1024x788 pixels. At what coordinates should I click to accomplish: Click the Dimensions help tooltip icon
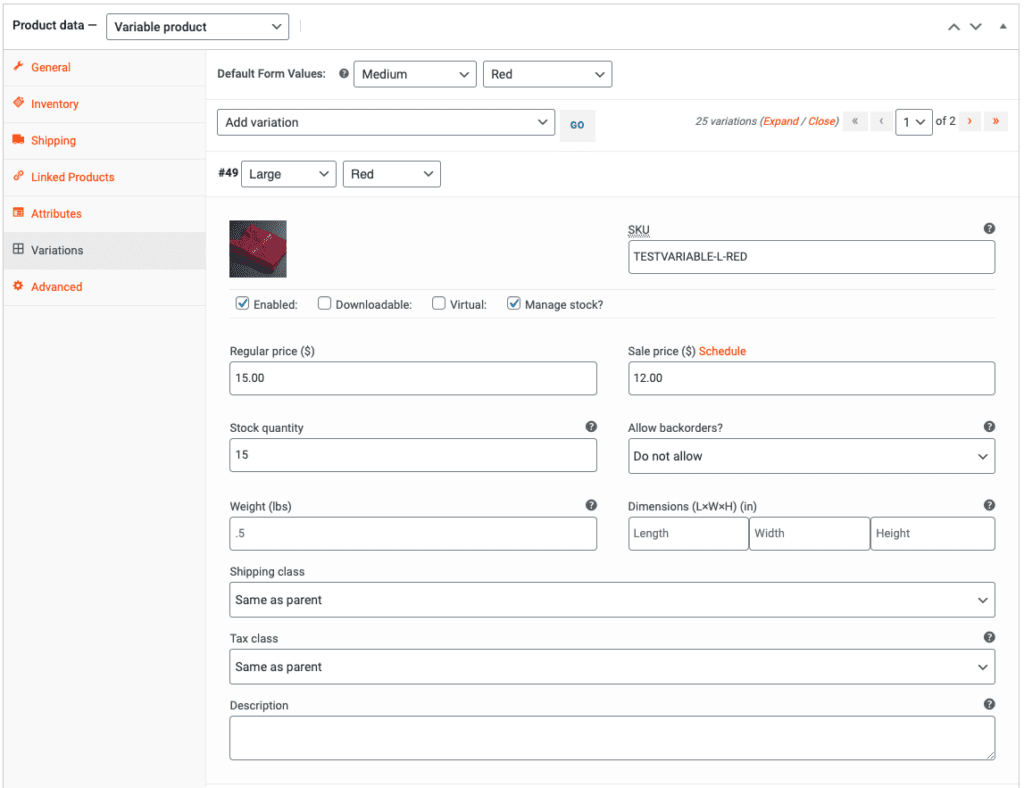(x=989, y=506)
